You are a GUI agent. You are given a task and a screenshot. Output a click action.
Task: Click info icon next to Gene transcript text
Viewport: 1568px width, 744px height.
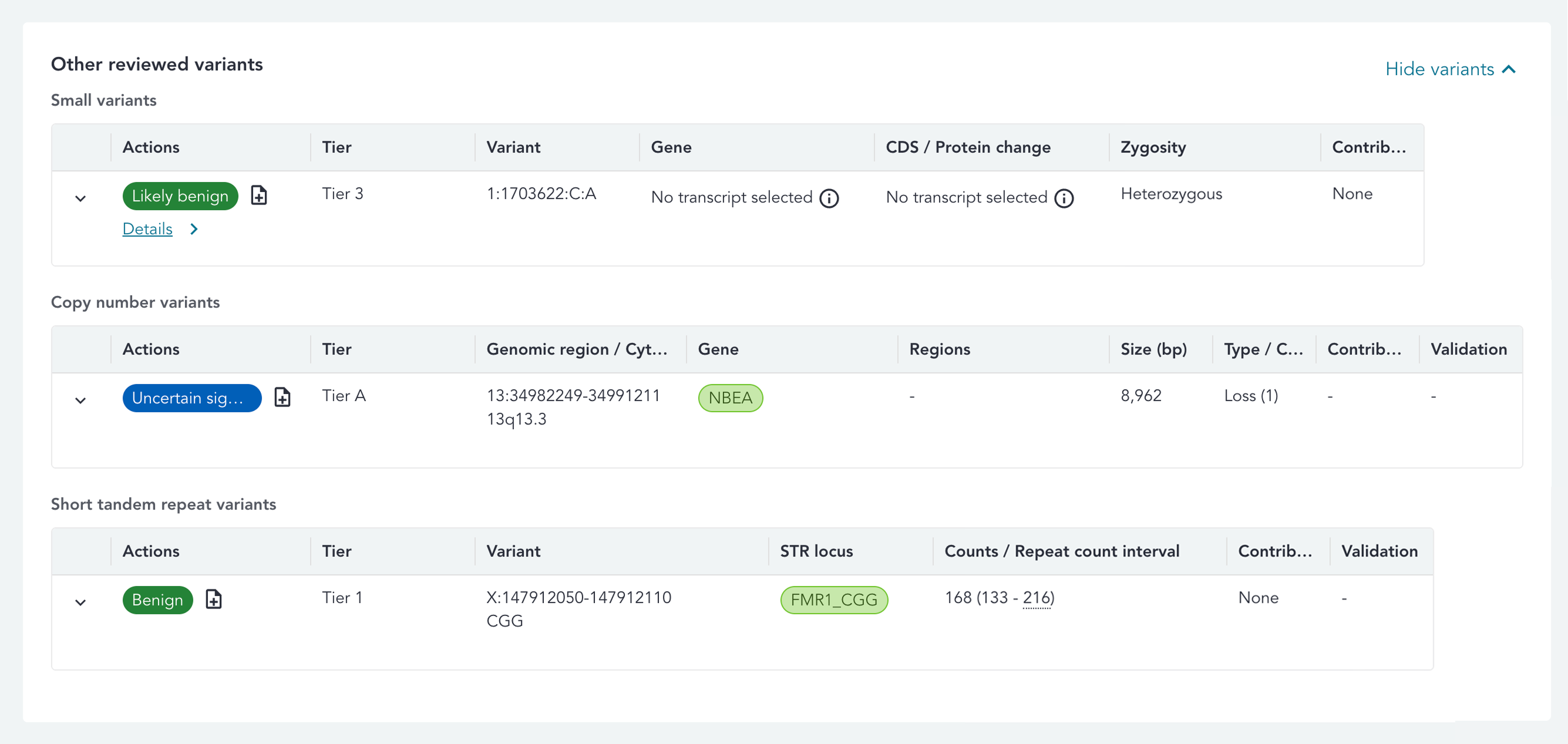829,198
